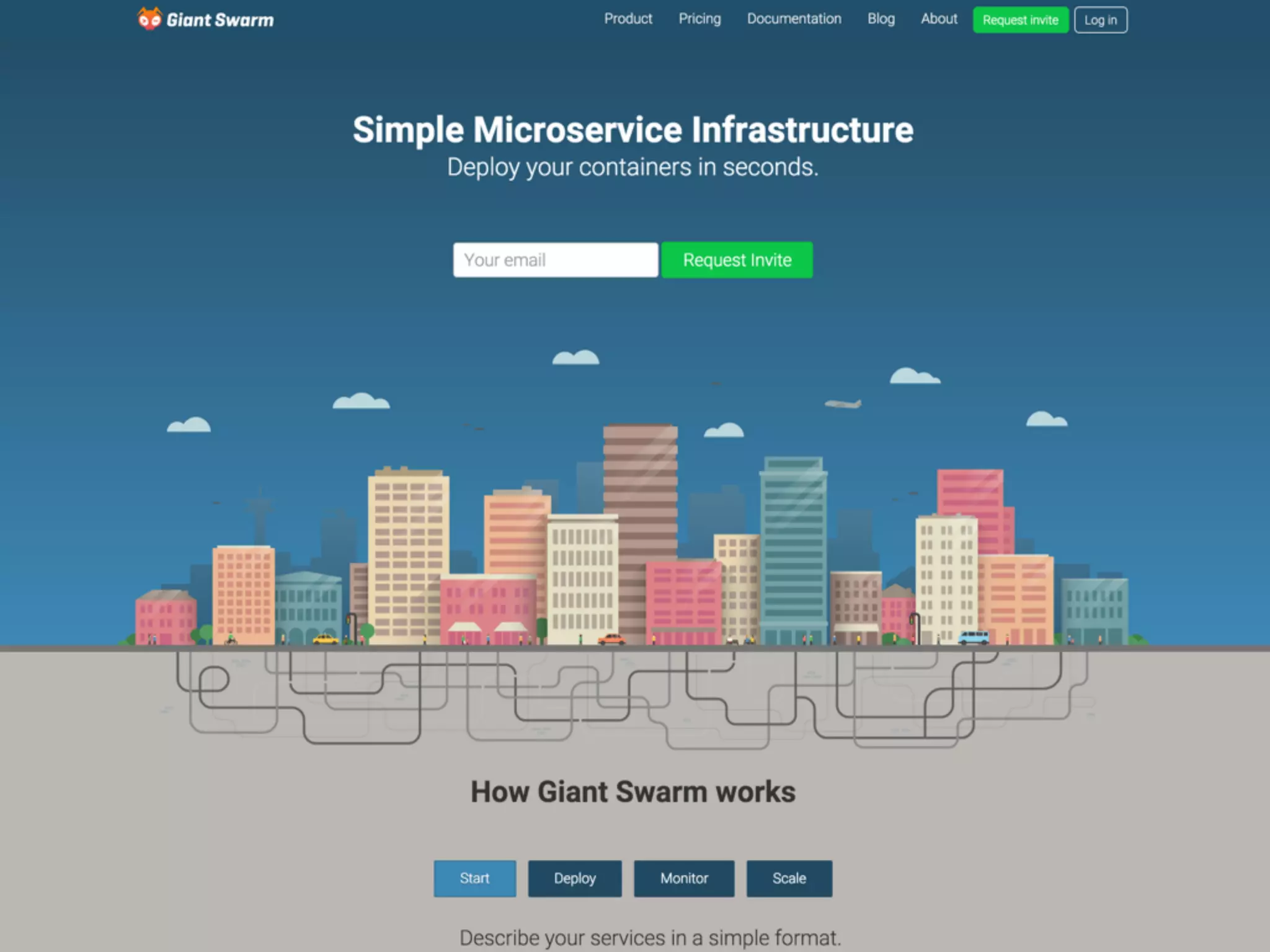The height and width of the screenshot is (952, 1270).
Task: Focus the Your email input field
Action: (555, 260)
